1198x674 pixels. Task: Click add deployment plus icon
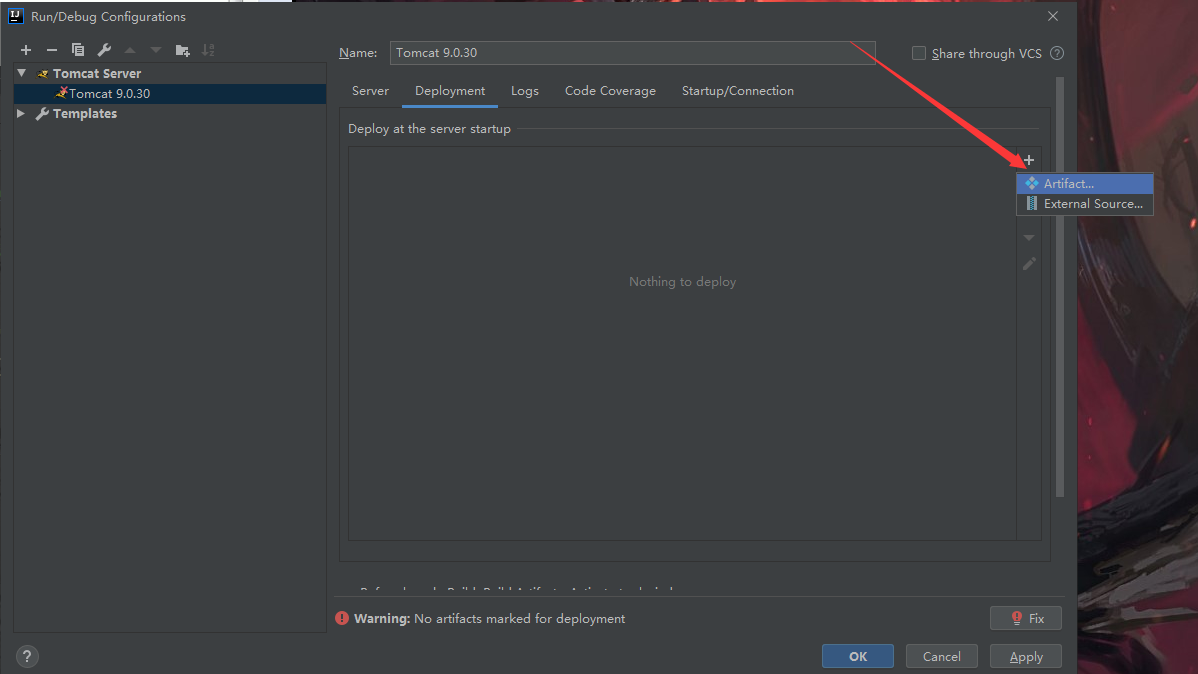[1029, 160]
